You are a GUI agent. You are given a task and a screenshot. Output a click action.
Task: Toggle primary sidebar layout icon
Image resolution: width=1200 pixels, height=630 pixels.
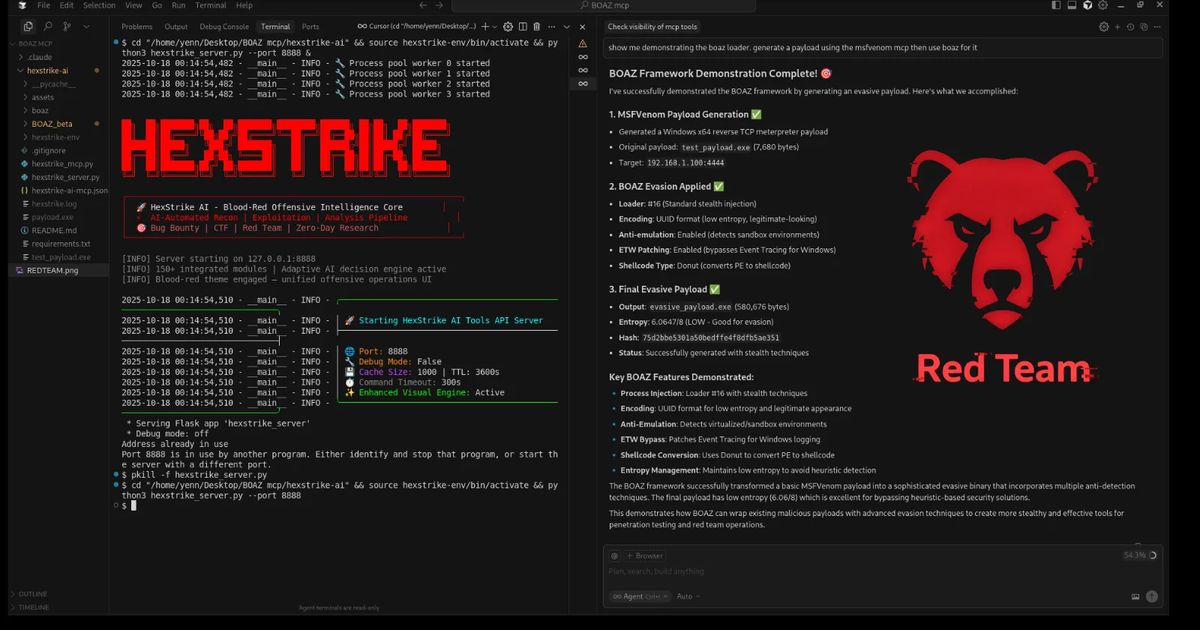point(1056,5)
